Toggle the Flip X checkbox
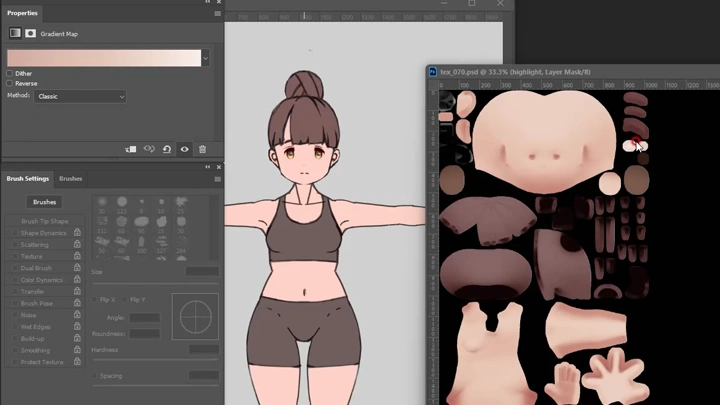 pyautogui.click(x=95, y=299)
